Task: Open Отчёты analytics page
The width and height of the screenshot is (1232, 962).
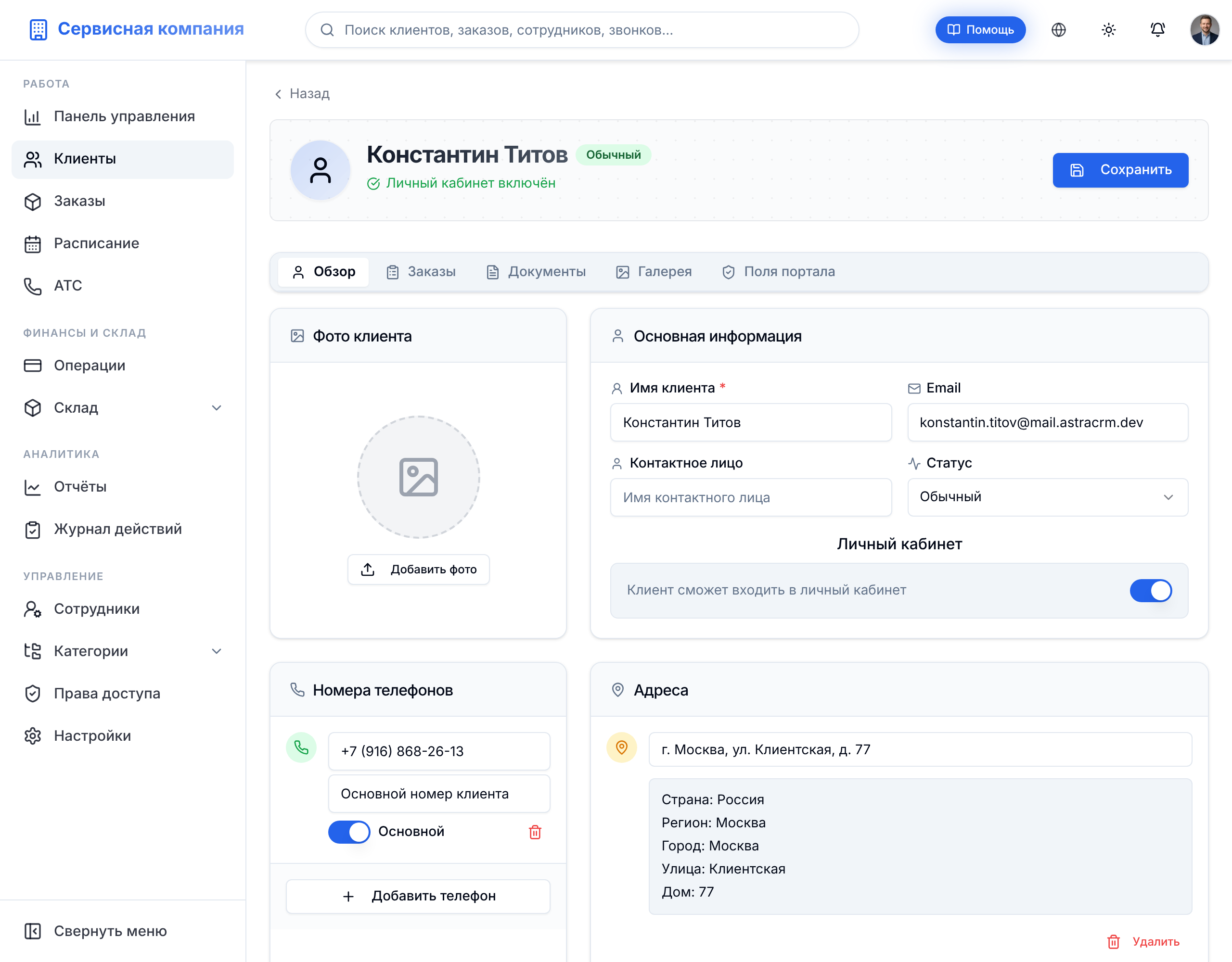Action: [122, 487]
